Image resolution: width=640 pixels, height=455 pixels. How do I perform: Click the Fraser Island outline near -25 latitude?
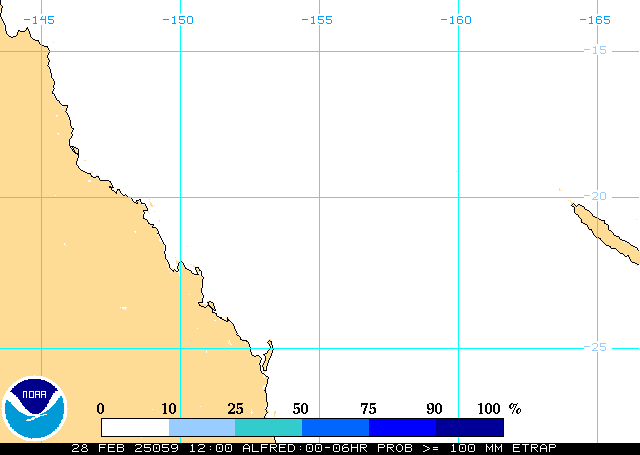point(267,355)
